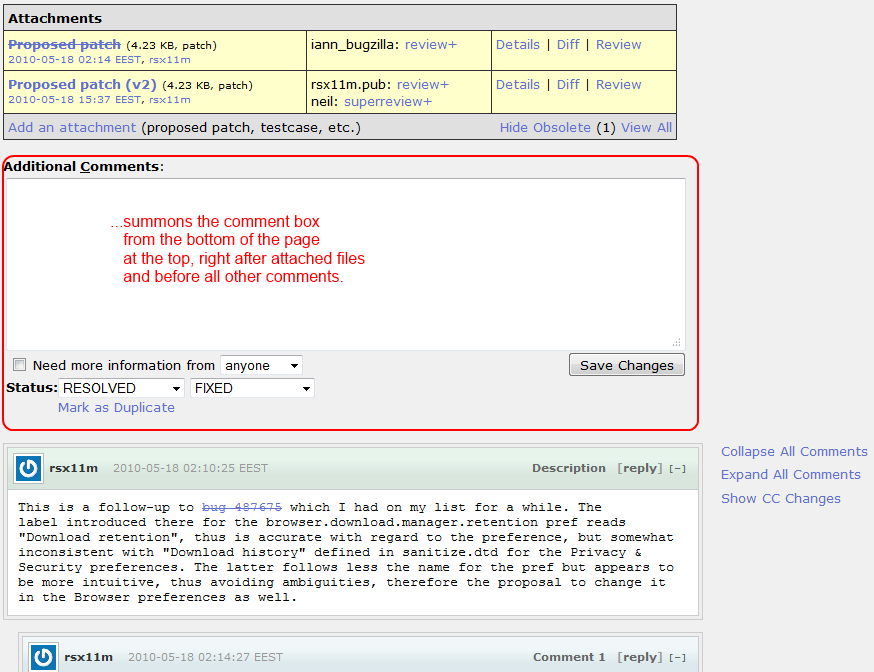Click the Status label
874x672 pixels.
click(32, 388)
